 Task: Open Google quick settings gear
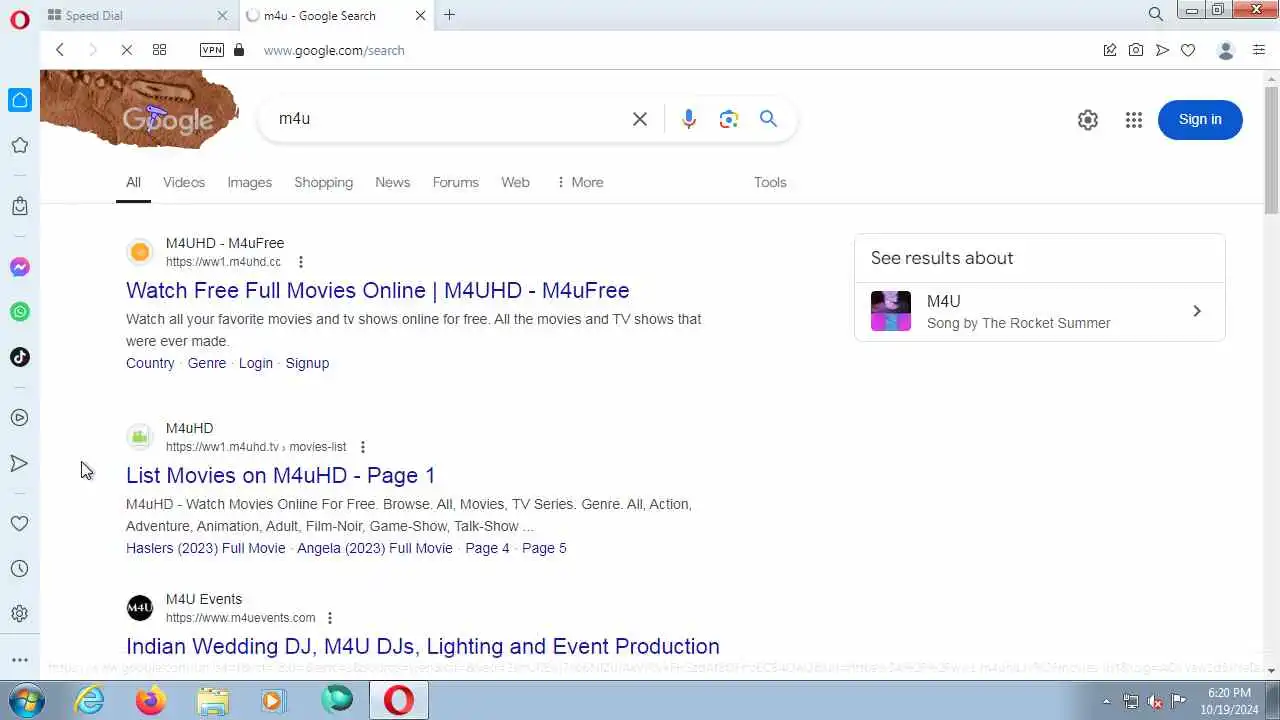1088,120
